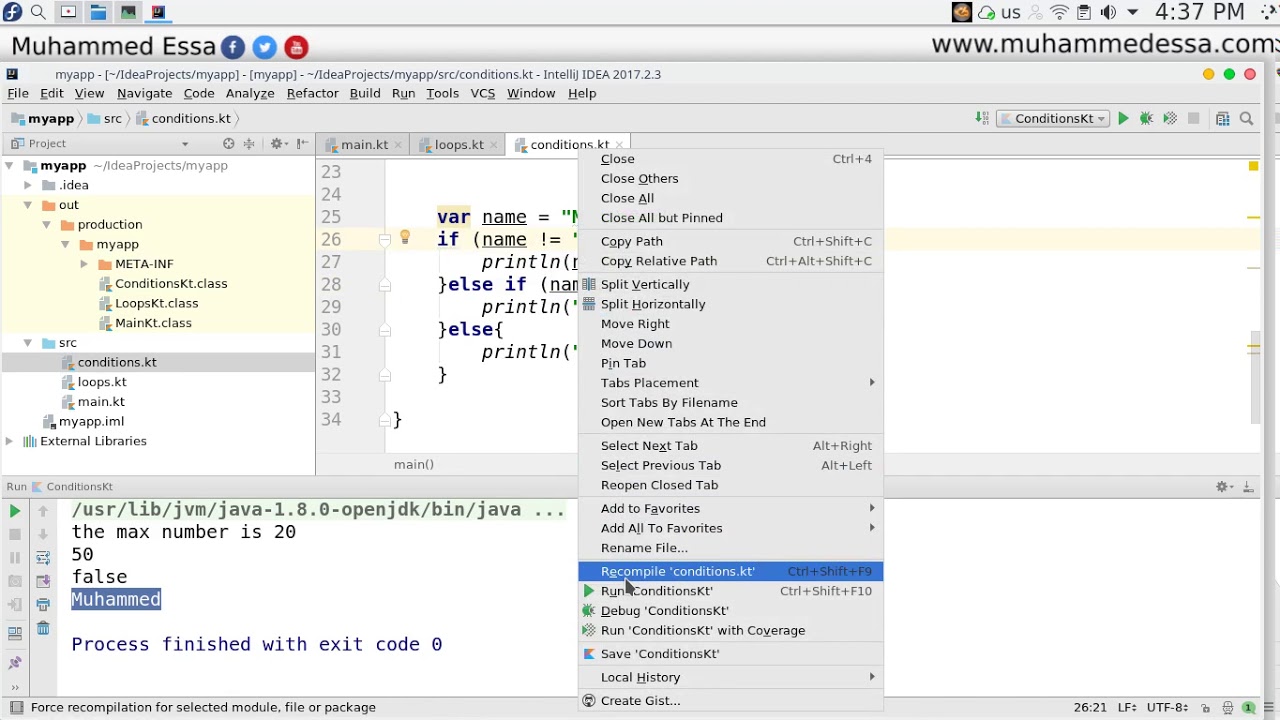
Task: Click the main() breadcrumb below editor
Action: (x=414, y=465)
